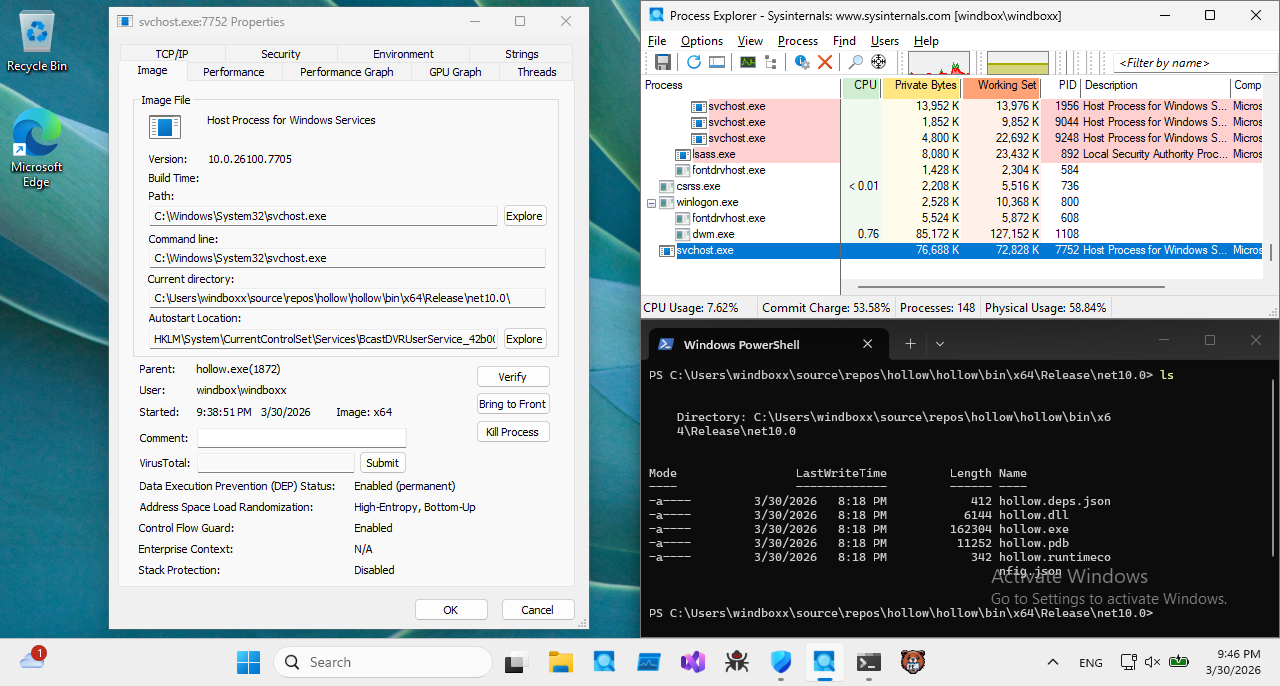This screenshot has height=686, width=1280.
Task: Click the crosshair Find Window's Process icon
Action: coord(880,62)
